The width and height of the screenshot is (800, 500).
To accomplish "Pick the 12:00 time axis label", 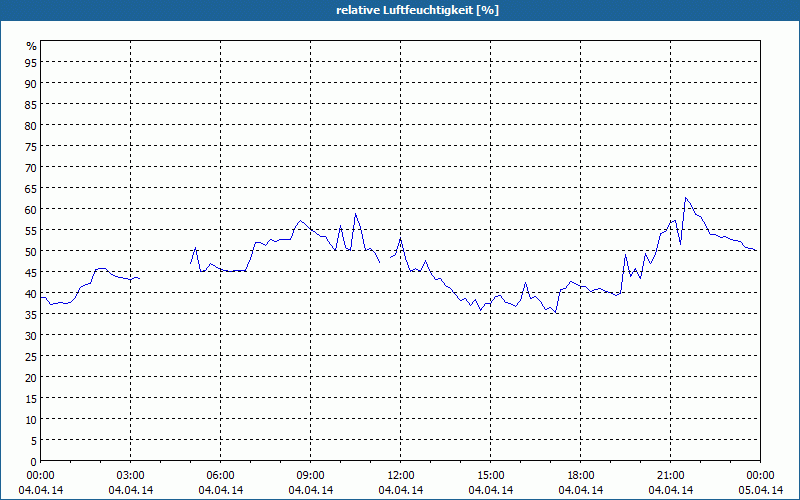I will 401,476.
